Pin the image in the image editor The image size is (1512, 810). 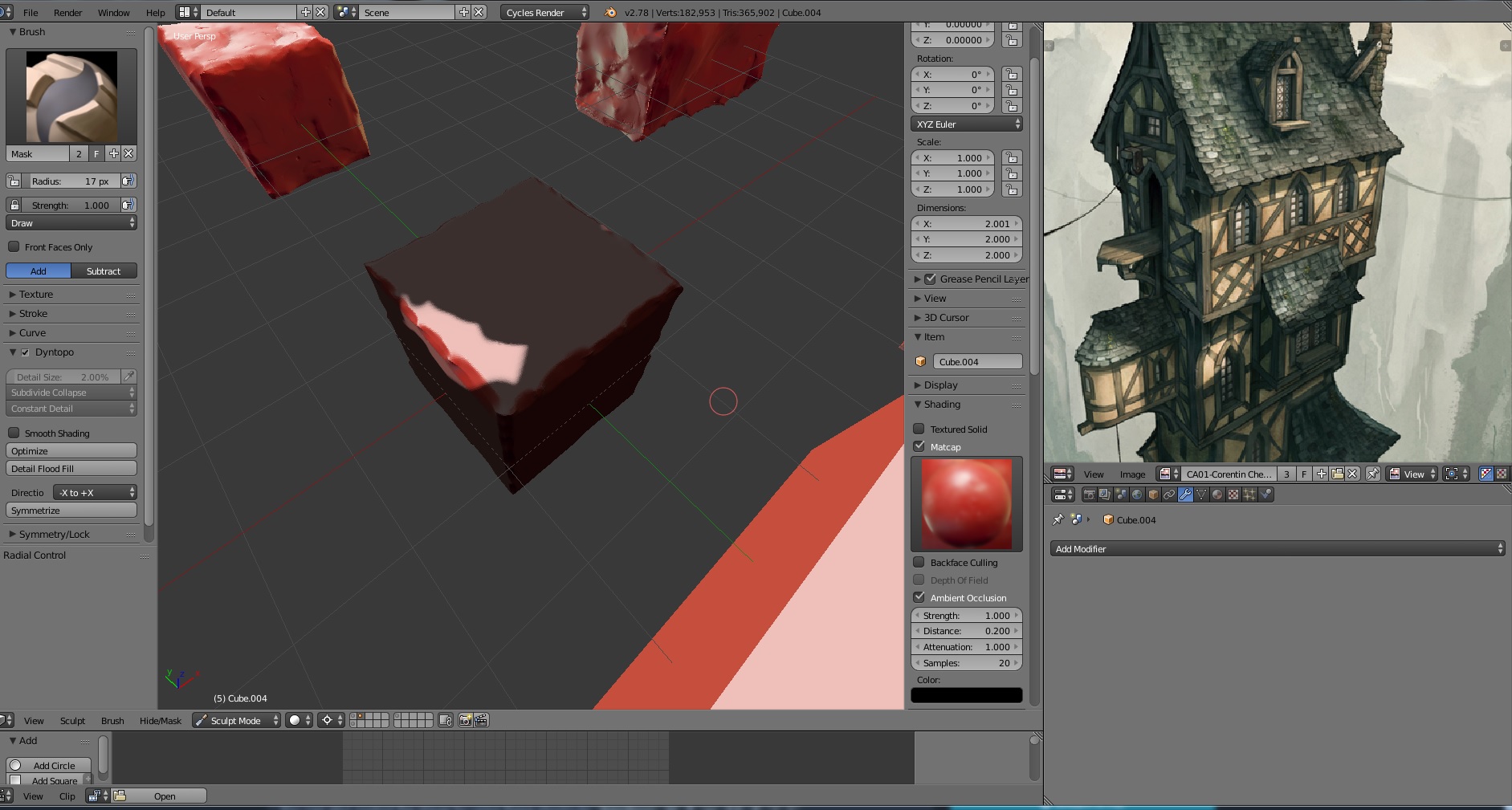click(1373, 474)
